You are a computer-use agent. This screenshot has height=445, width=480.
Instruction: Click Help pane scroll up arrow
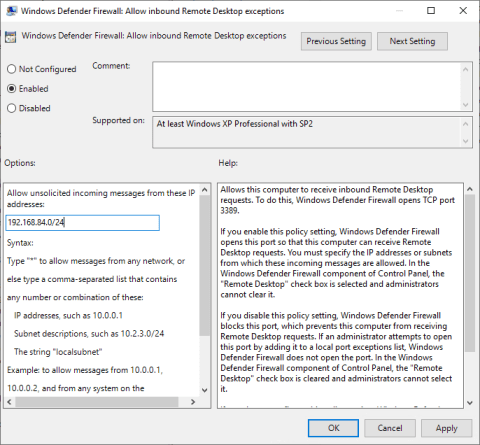[470, 189]
